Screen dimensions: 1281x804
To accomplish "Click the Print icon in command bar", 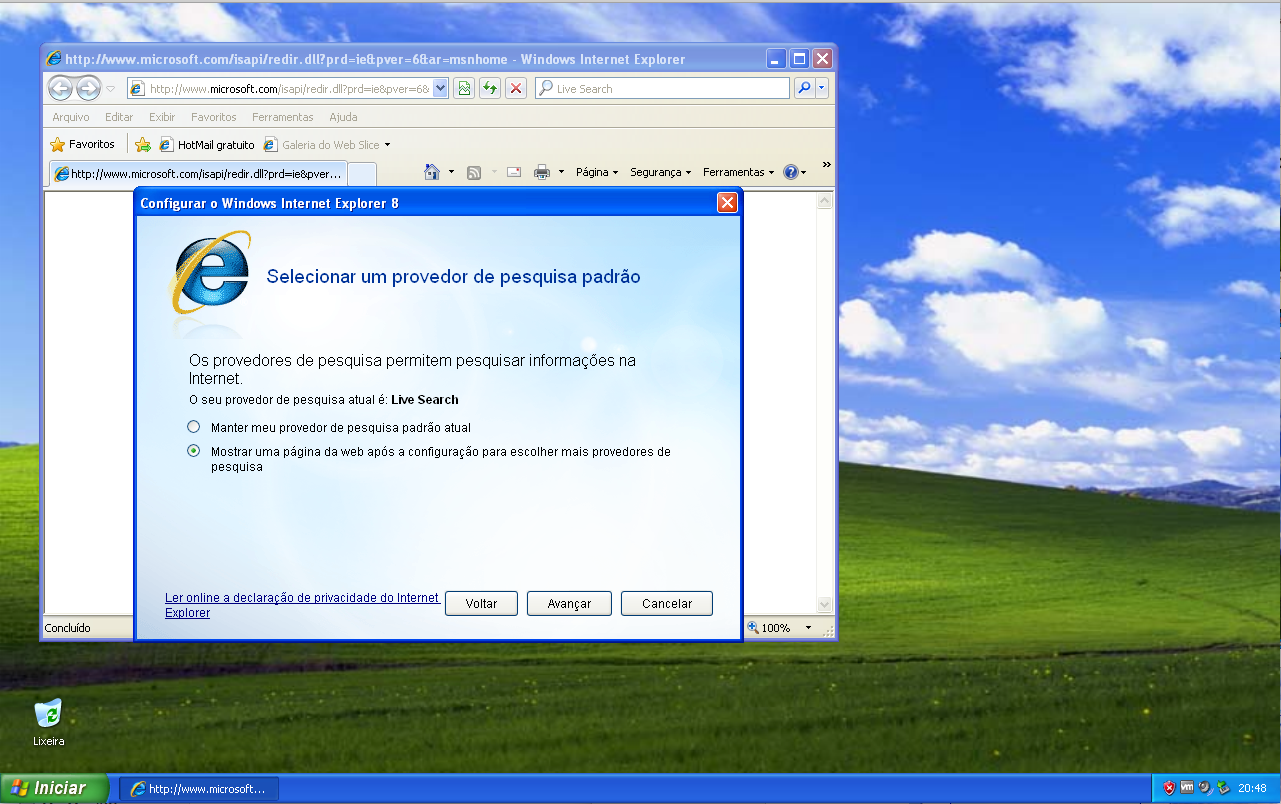I will (x=542, y=172).
